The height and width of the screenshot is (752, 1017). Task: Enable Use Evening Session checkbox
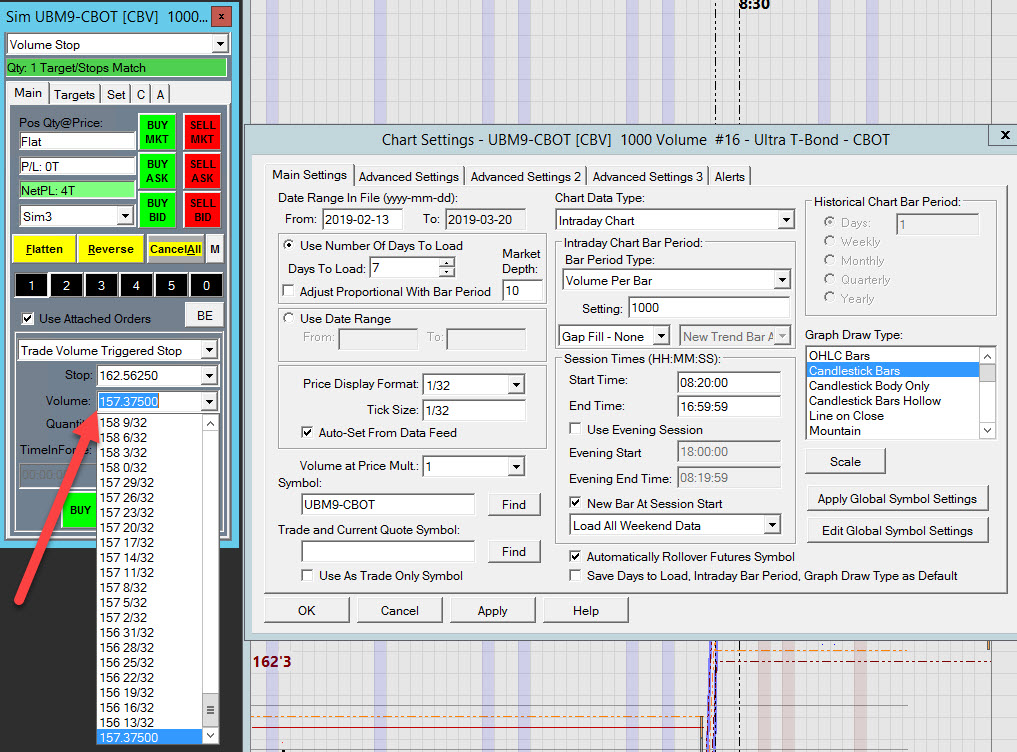point(576,429)
